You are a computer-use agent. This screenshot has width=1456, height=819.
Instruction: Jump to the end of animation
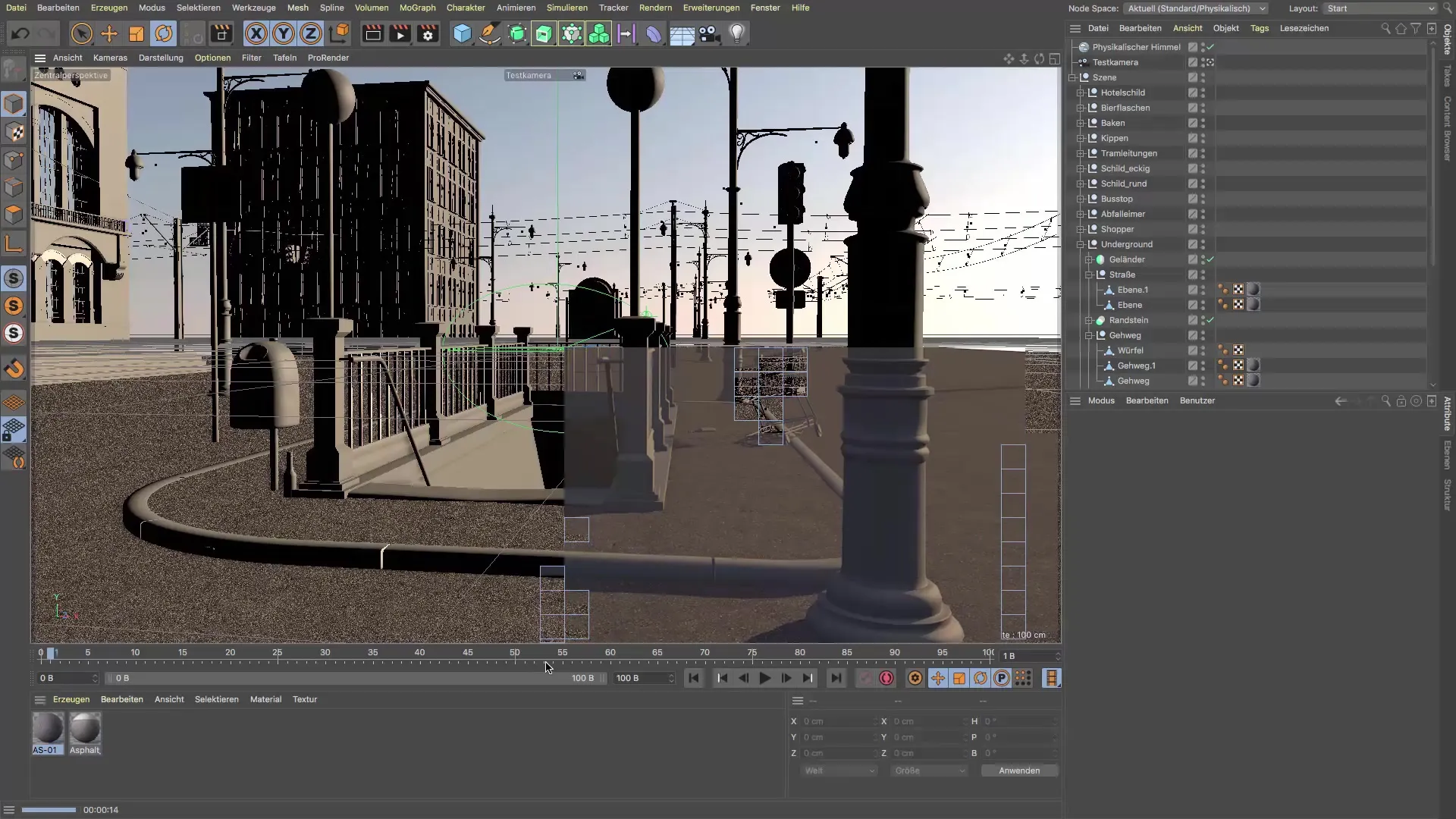pyautogui.click(x=836, y=678)
